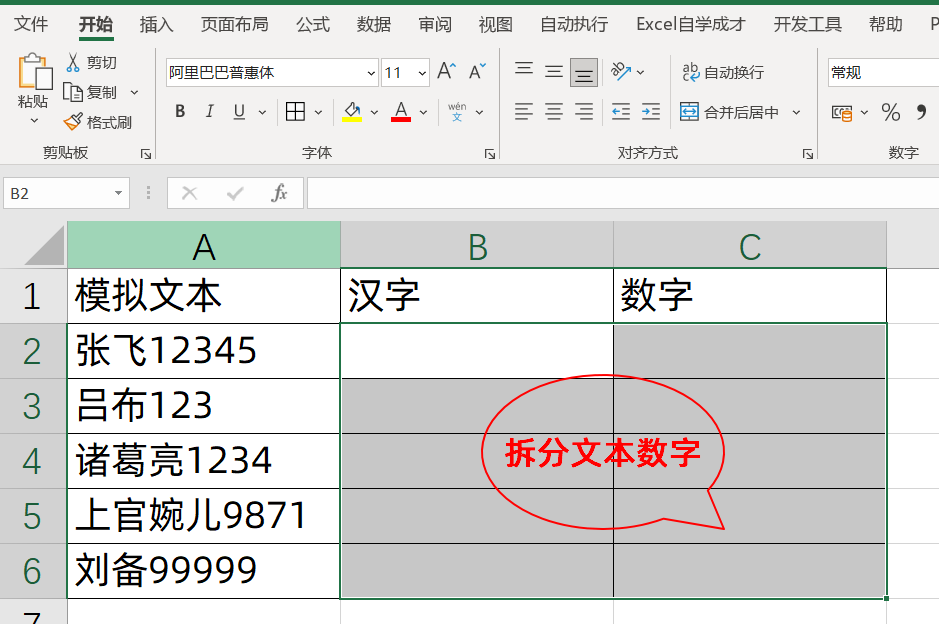Image resolution: width=939 pixels, height=624 pixels.
Task: Switch to the 公式 Formulas tab
Action: click(x=313, y=24)
